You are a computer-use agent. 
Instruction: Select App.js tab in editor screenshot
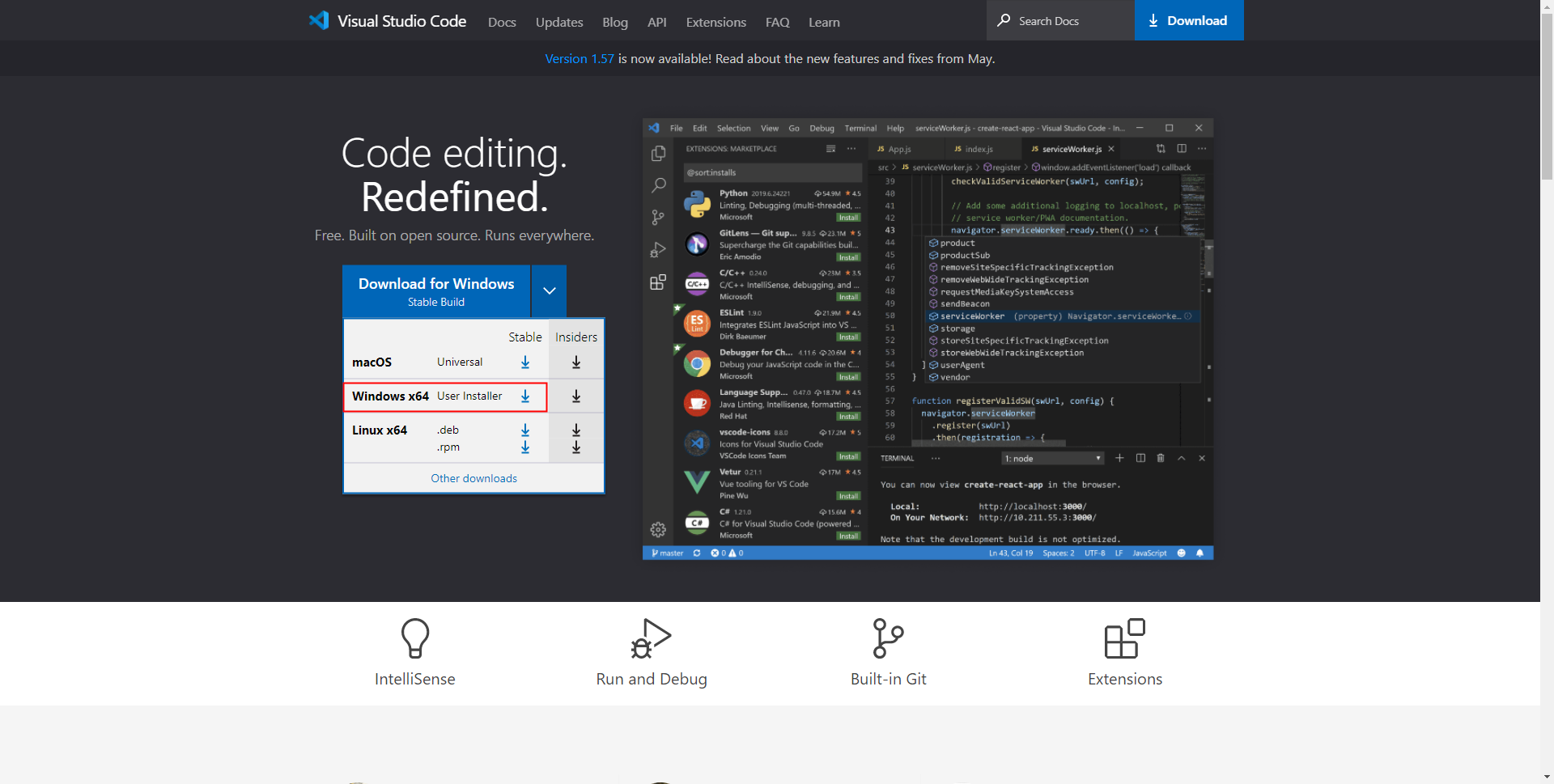pos(905,150)
